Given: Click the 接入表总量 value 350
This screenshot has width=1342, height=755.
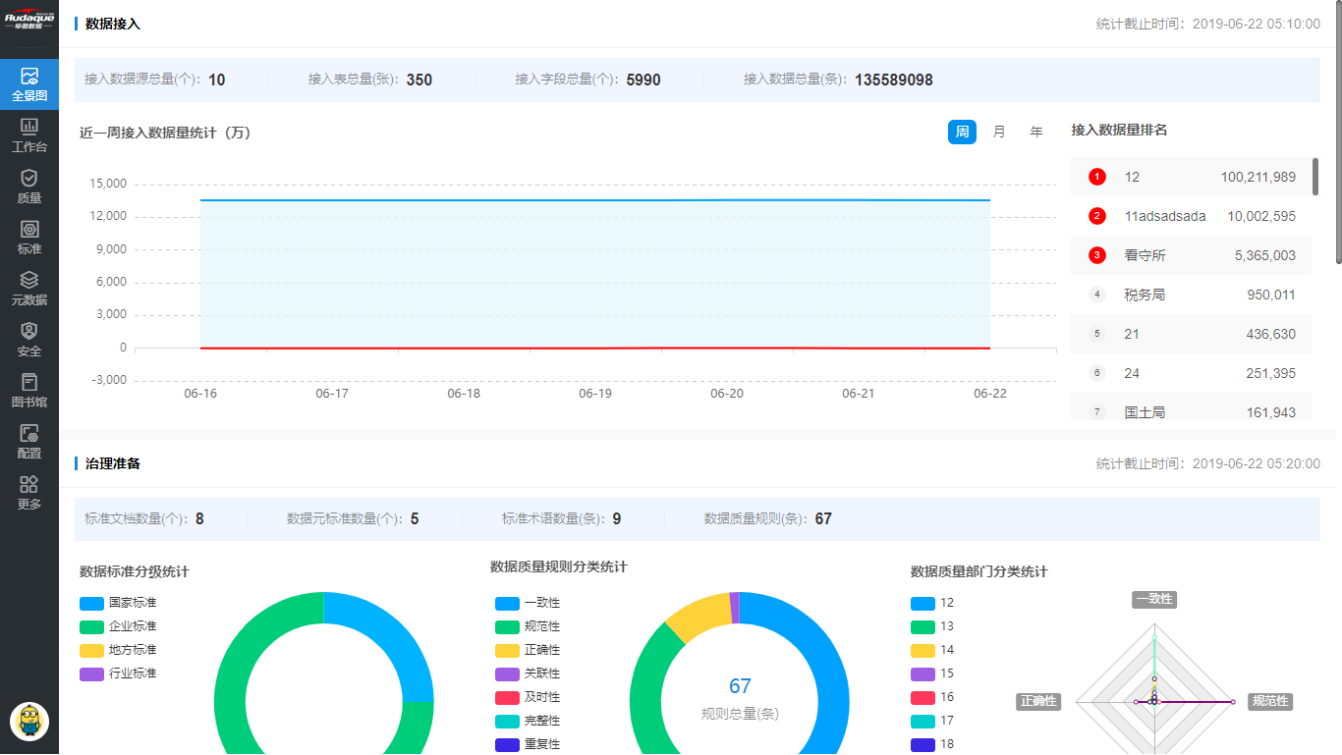Looking at the screenshot, I should (x=419, y=80).
